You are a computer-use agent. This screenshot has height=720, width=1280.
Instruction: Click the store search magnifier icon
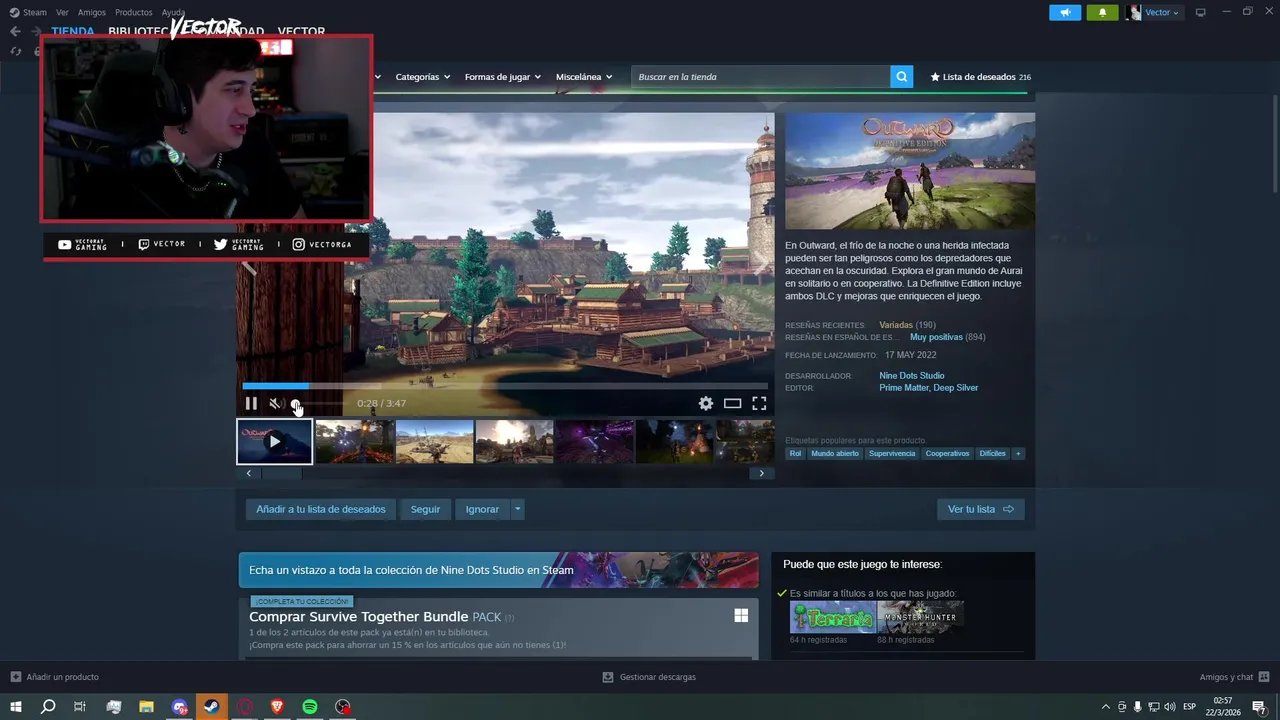902,77
